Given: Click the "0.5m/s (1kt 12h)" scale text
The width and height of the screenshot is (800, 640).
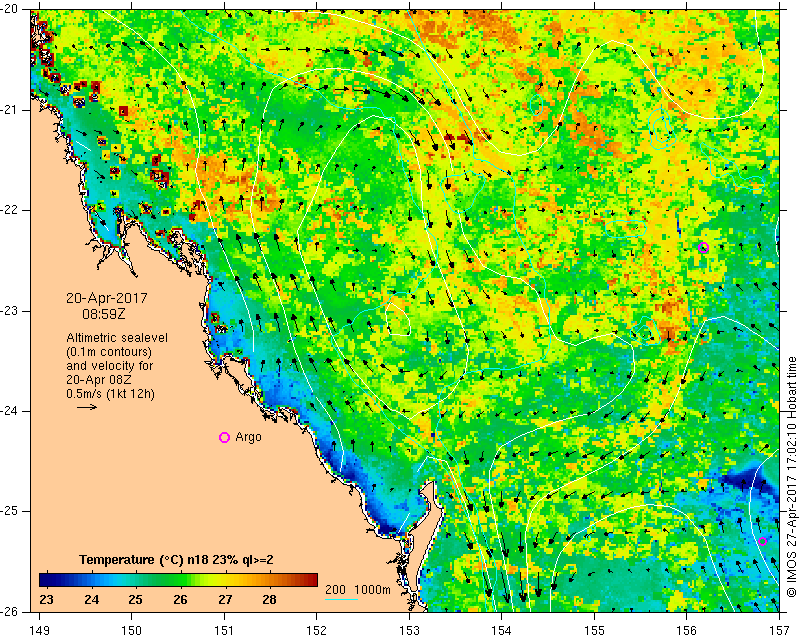Looking at the screenshot, I should pyautogui.click(x=110, y=394).
